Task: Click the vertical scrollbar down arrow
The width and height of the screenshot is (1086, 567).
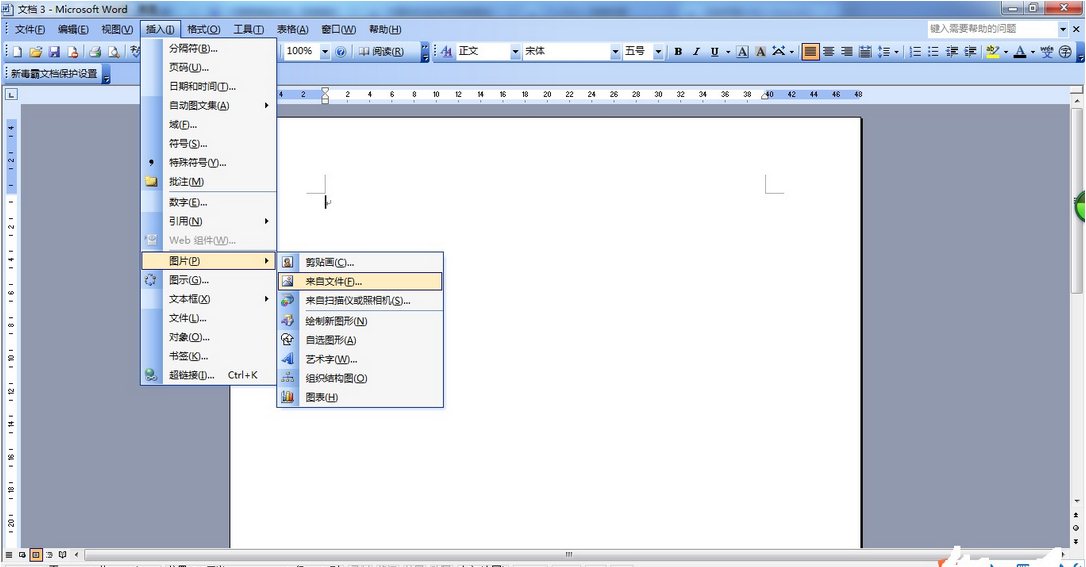Action: (x=1077, y=501)
